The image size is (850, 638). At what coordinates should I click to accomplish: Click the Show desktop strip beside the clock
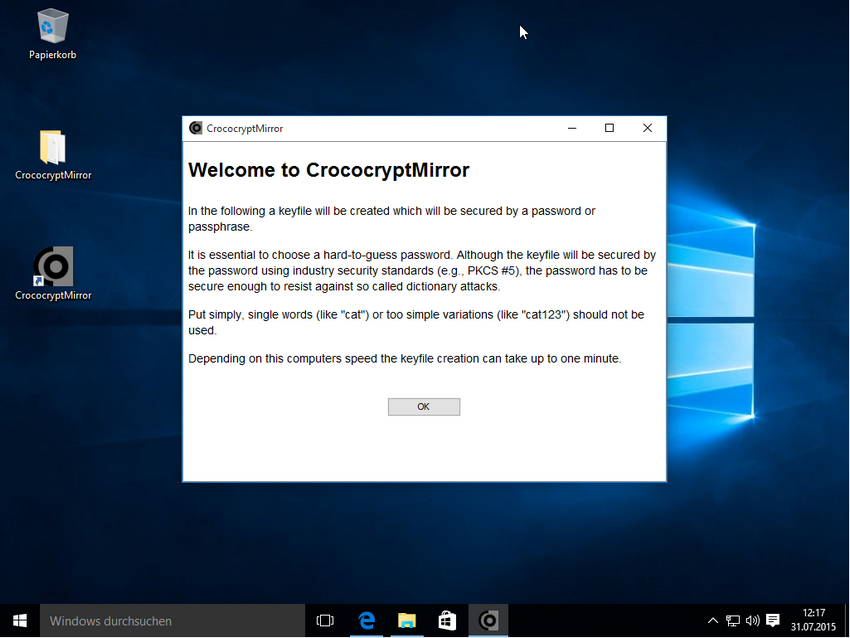(847, 621)
